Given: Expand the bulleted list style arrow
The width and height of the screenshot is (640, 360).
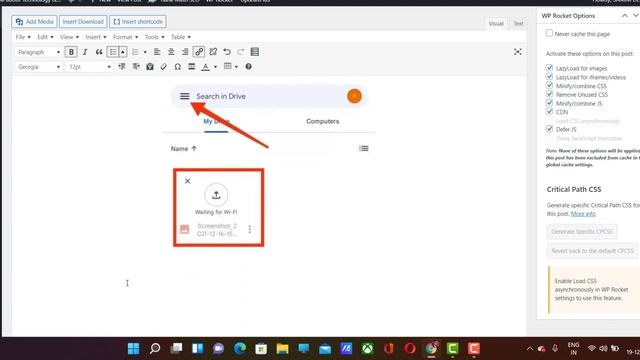Looking at the screenshot, I should 122,52.
